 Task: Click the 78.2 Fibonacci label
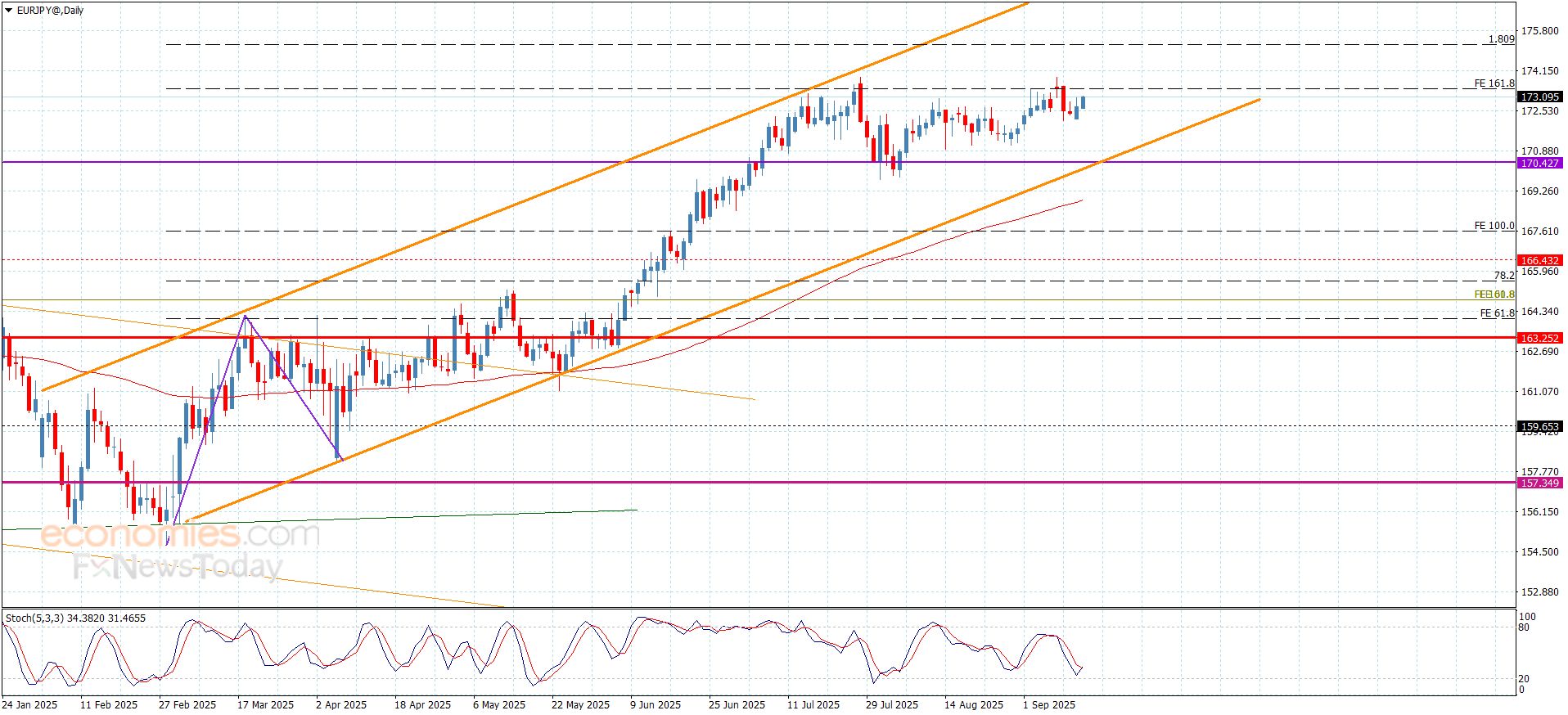[x=1504, y=276]
